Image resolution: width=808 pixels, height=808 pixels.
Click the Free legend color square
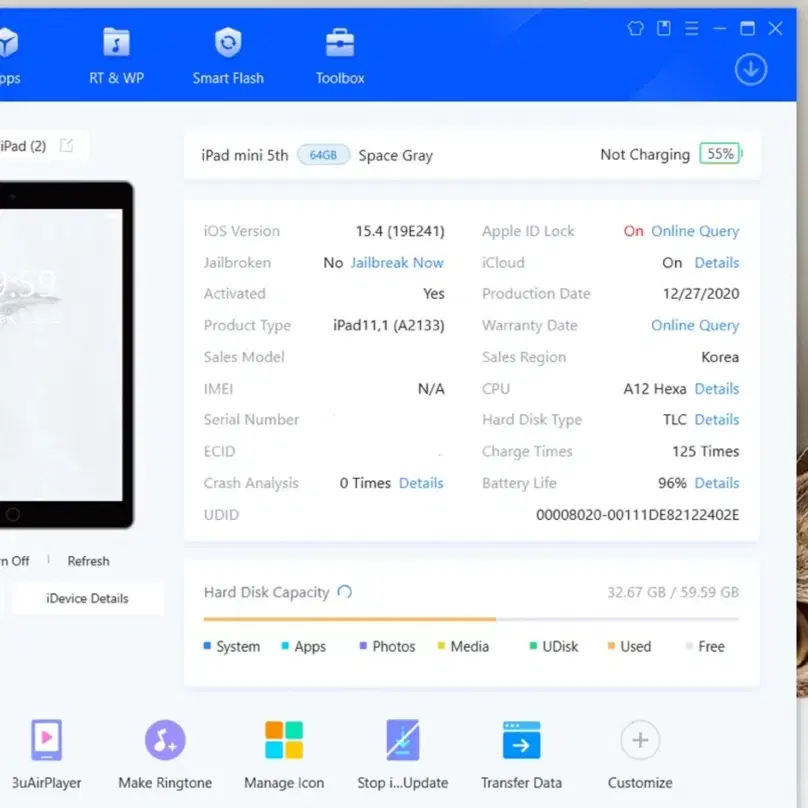[689, 646]
